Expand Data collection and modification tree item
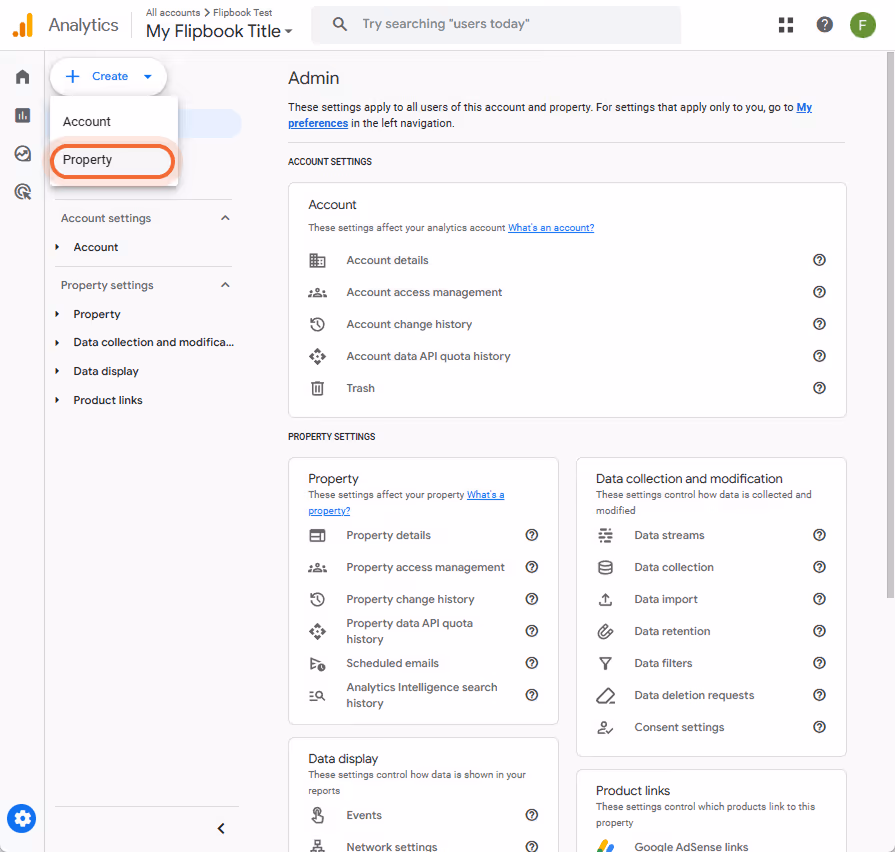This screenshot has height=852, width=895. coord(57,342)
